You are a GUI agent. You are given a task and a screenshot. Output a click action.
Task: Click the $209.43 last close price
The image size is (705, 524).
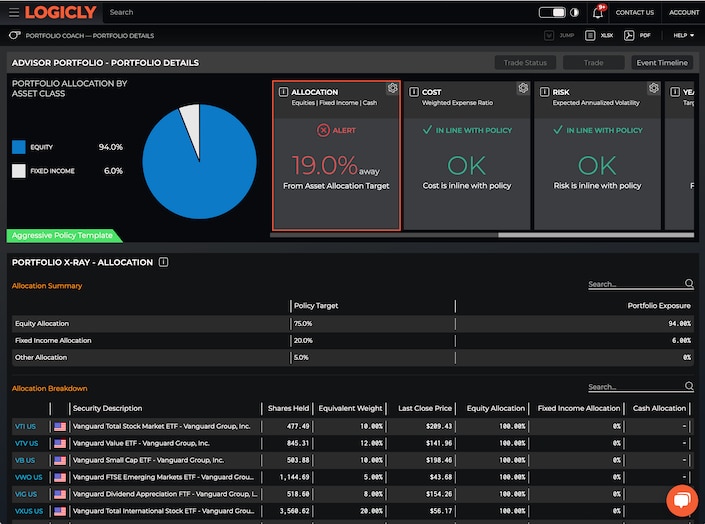click(x=439, y=426)
